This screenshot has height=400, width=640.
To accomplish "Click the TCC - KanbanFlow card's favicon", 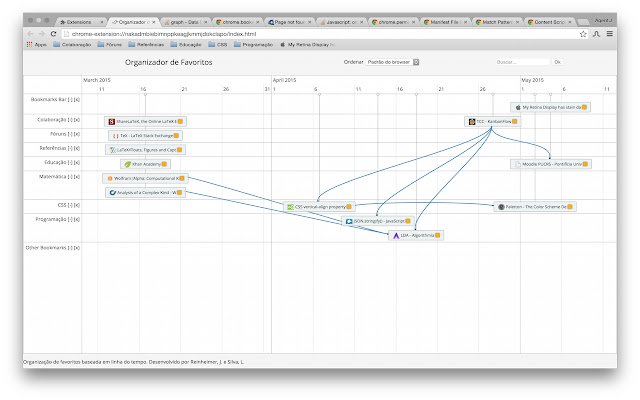I will (472, 122).
